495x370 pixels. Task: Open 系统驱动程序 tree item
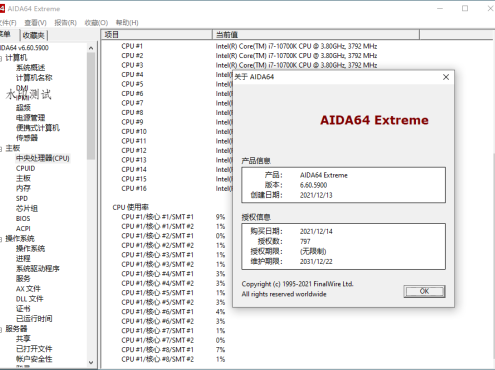pos(38,268)
